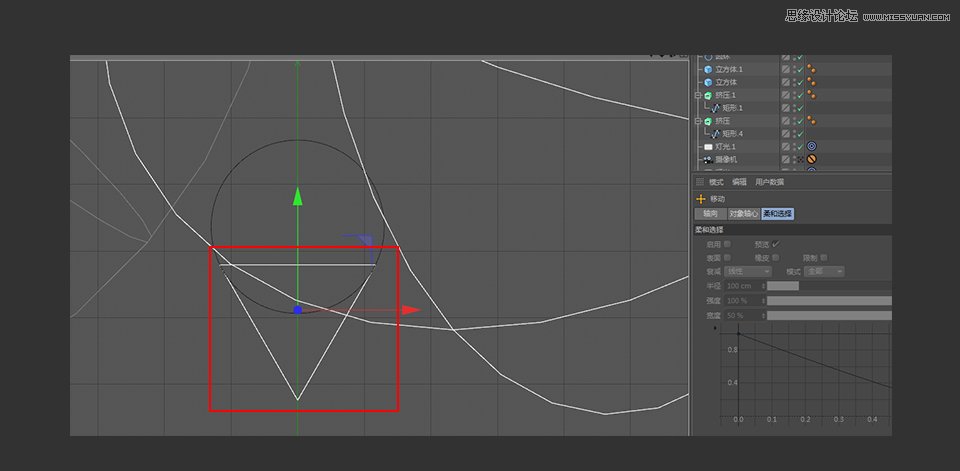Select the 矩形.1 spline icon
Image resolution: width=960 pixels, height=471 pixels.
[715, 108]
